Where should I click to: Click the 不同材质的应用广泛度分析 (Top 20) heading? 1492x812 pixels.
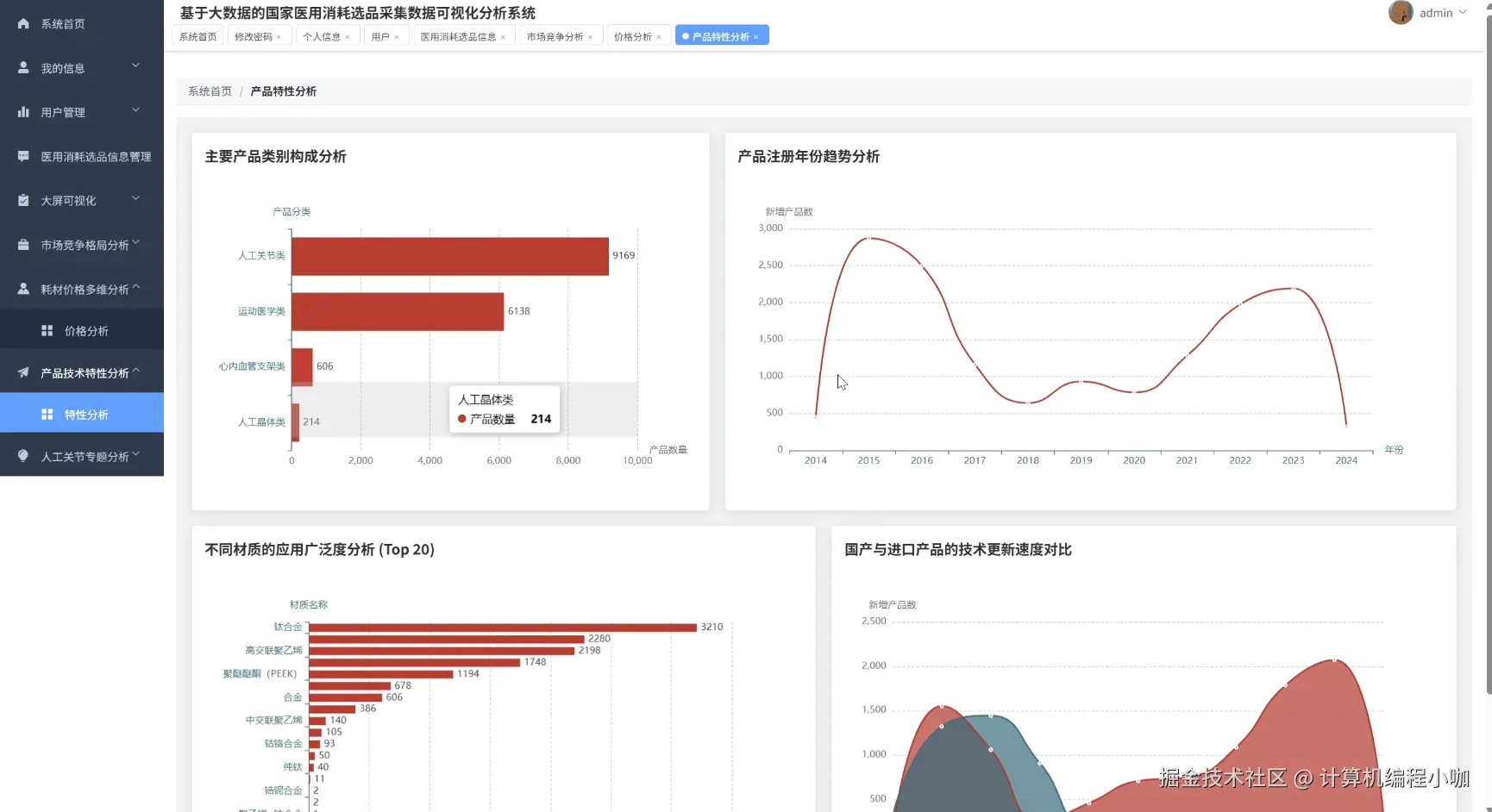[319, 550]
